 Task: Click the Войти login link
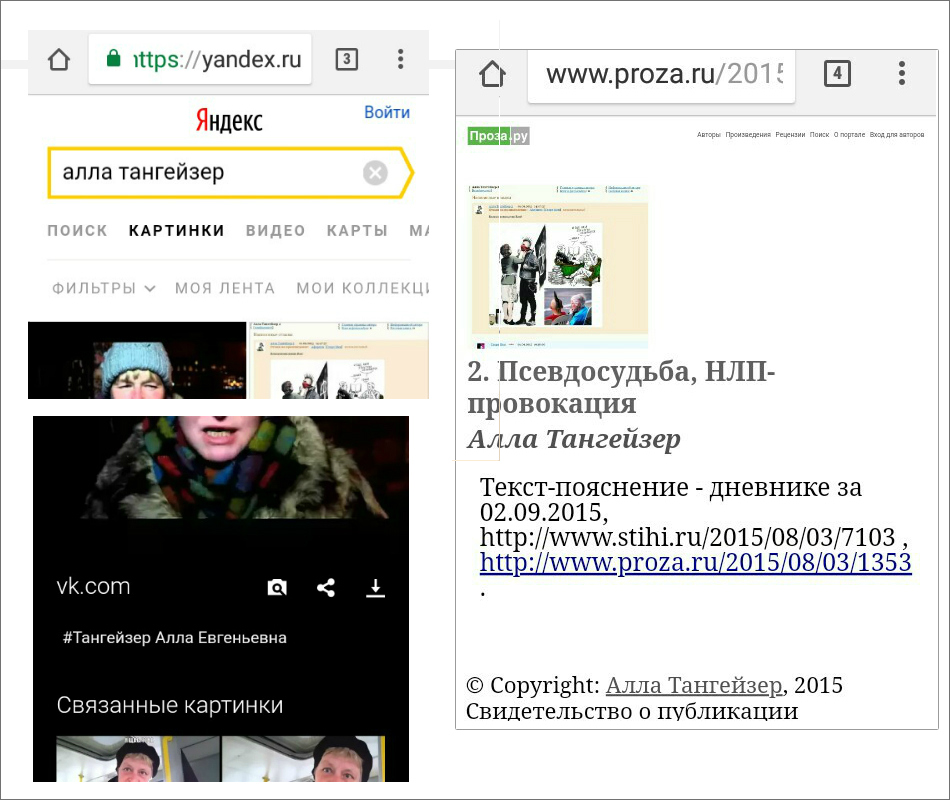pyautogui.click(x=387, y=112)
